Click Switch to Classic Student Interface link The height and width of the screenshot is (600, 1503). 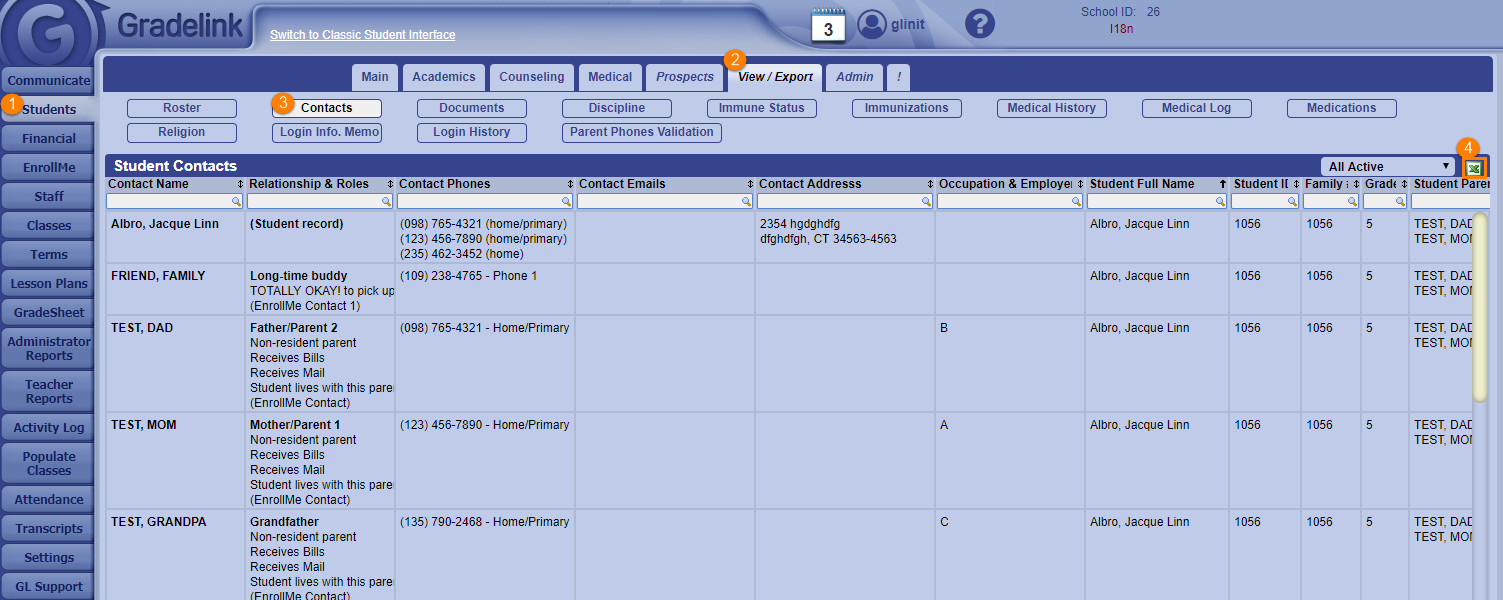[362, 35]
